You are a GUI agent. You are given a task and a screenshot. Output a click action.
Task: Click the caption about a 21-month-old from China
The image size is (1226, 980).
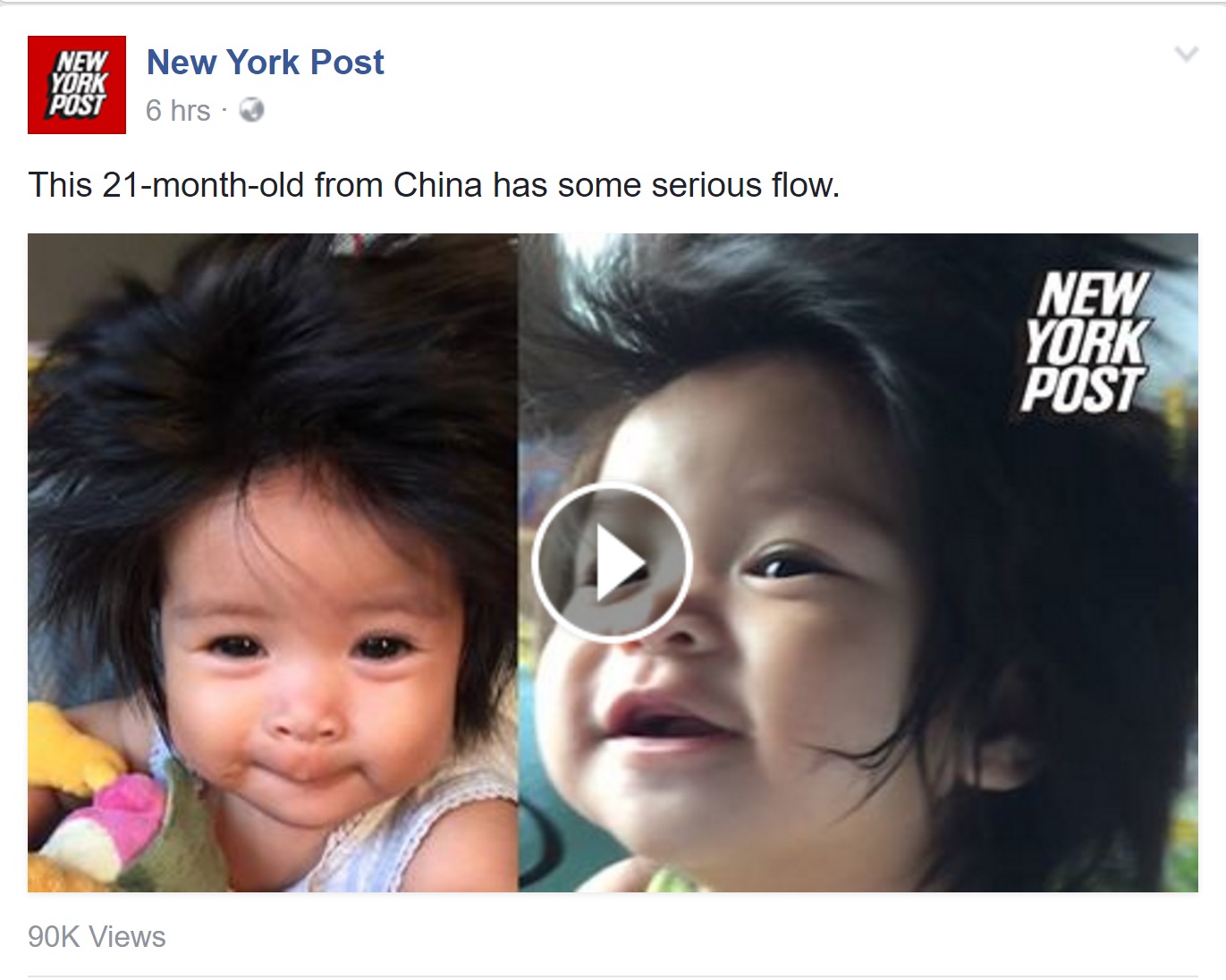coord(434,185)
